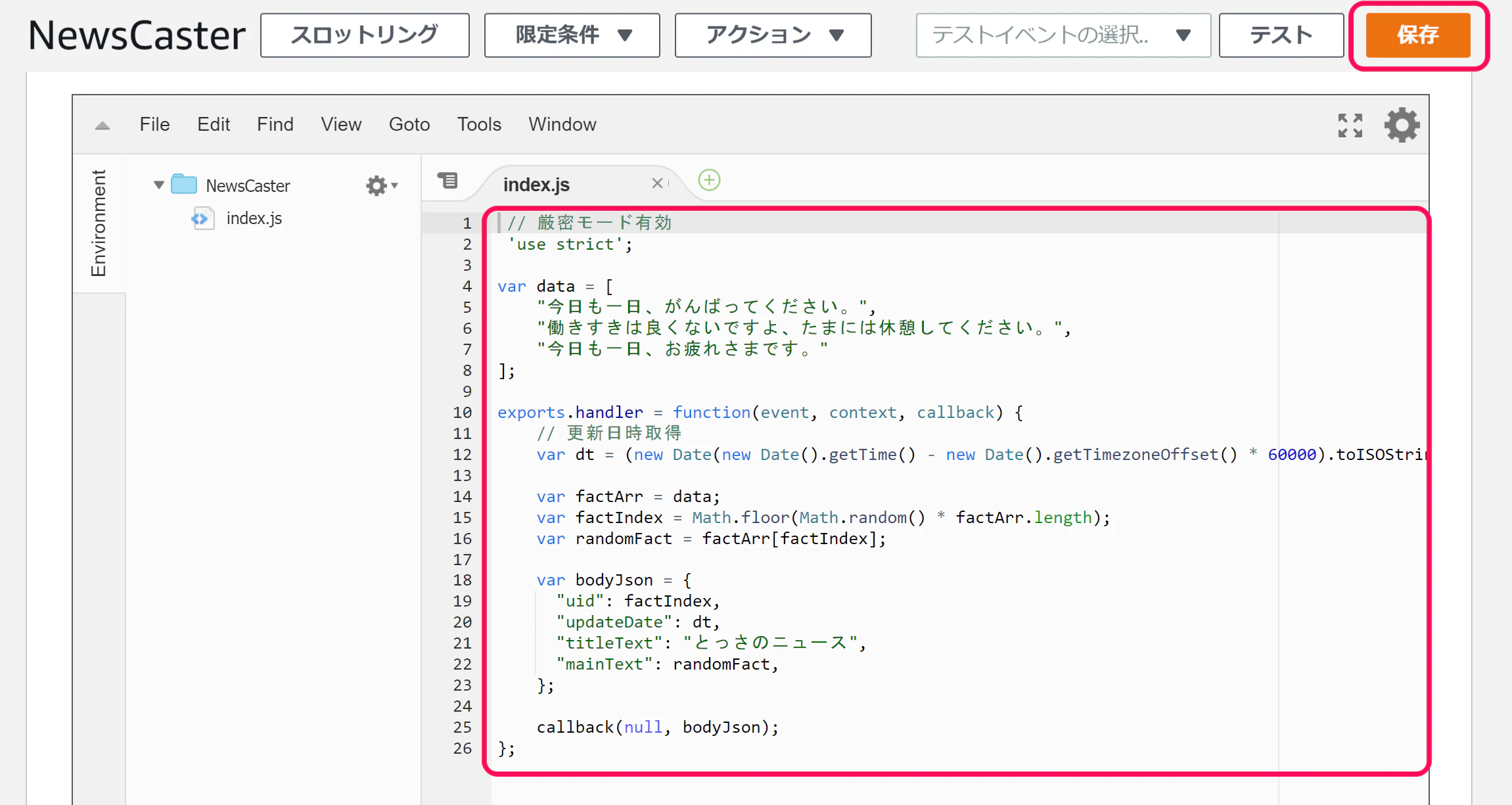Close the index.js tab
1512x805 pixels.
click(656, 183)
